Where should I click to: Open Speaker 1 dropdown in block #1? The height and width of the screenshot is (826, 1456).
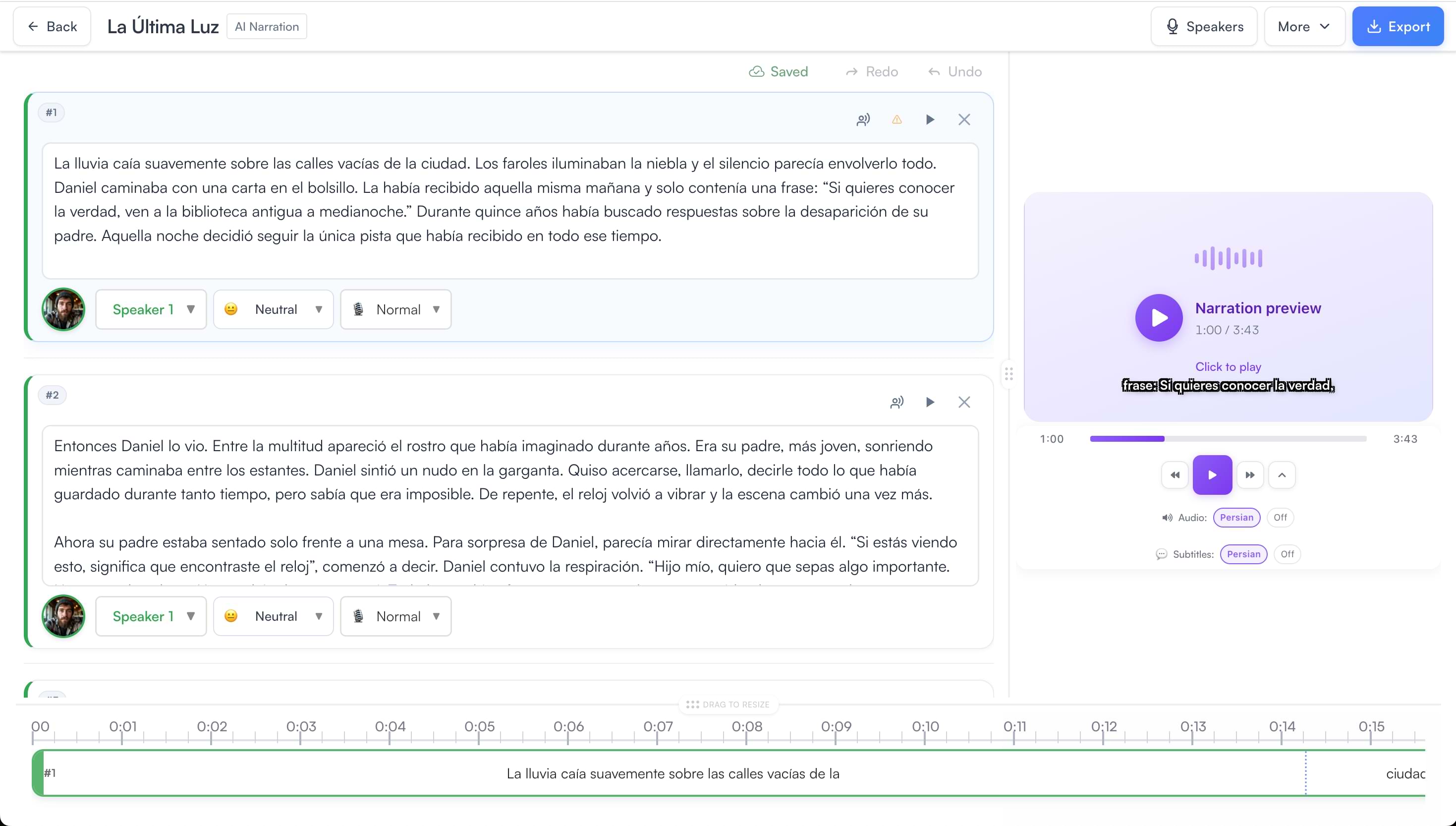click(x=151, y=310)
